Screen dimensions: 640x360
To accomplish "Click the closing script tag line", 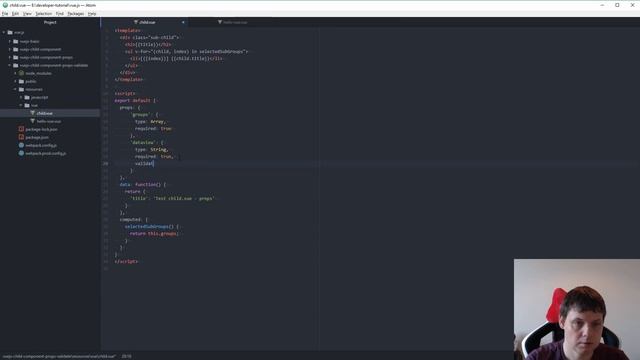I will coord(126,261).
